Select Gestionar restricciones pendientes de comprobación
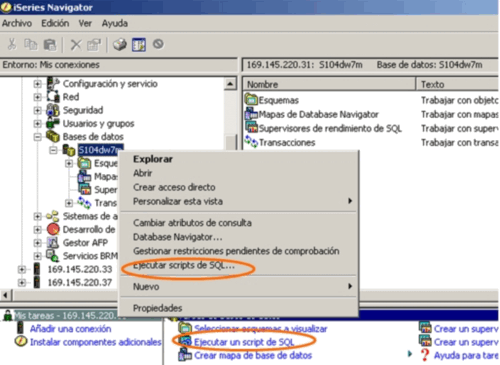This screenshot has width=500, height=365. [x=239, y=251]
